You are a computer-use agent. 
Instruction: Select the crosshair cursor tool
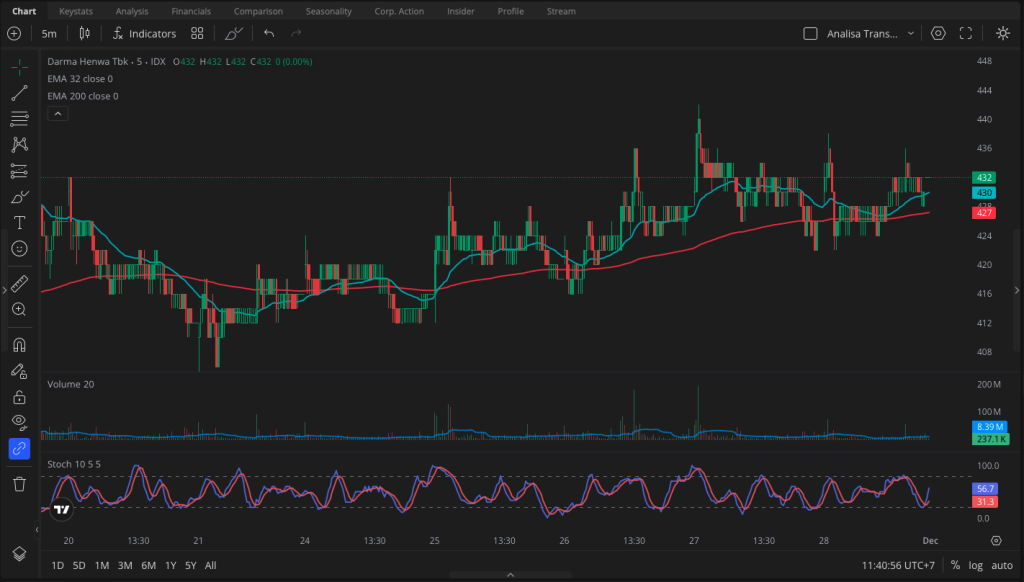18,67
